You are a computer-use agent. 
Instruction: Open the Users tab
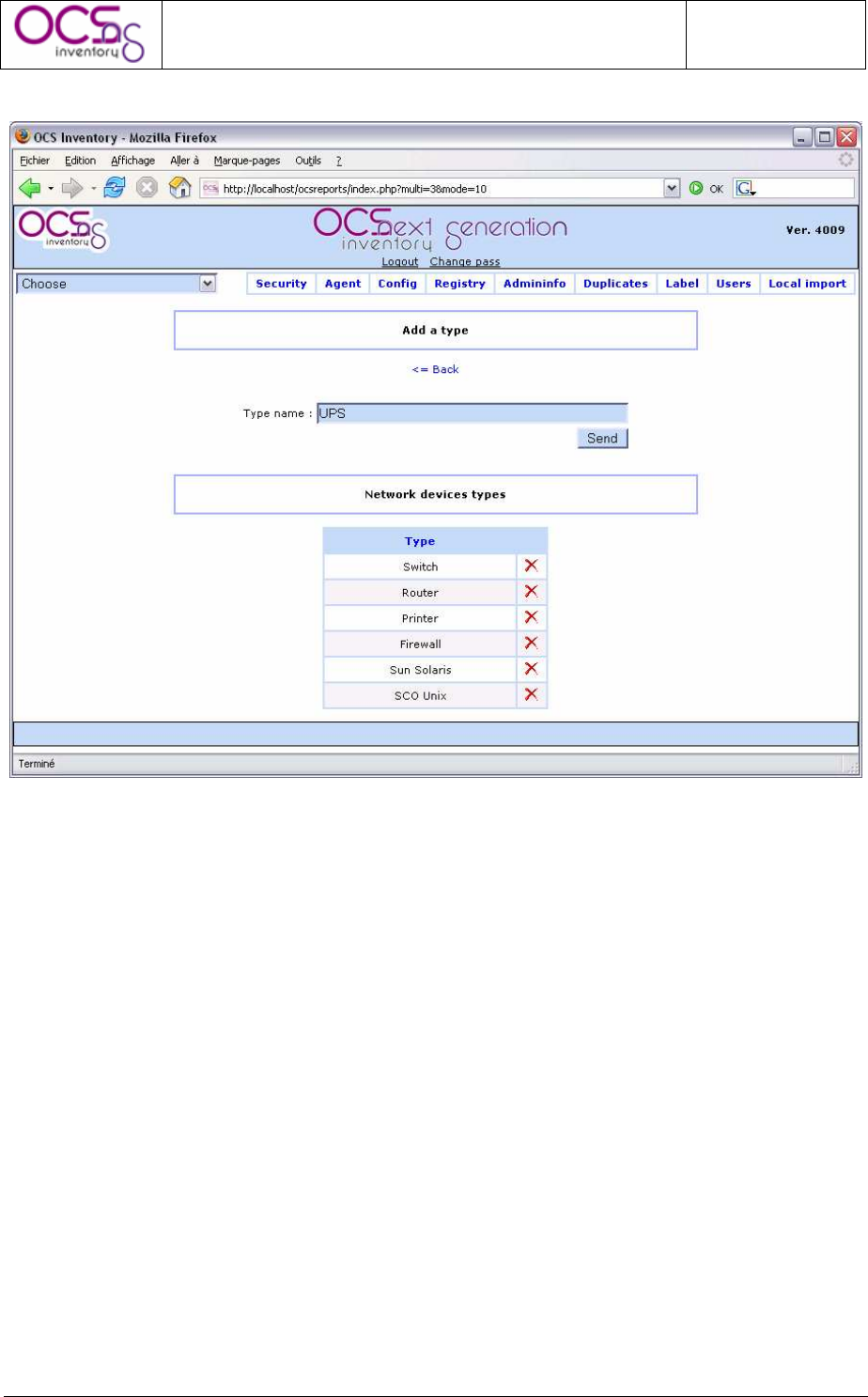734,284
